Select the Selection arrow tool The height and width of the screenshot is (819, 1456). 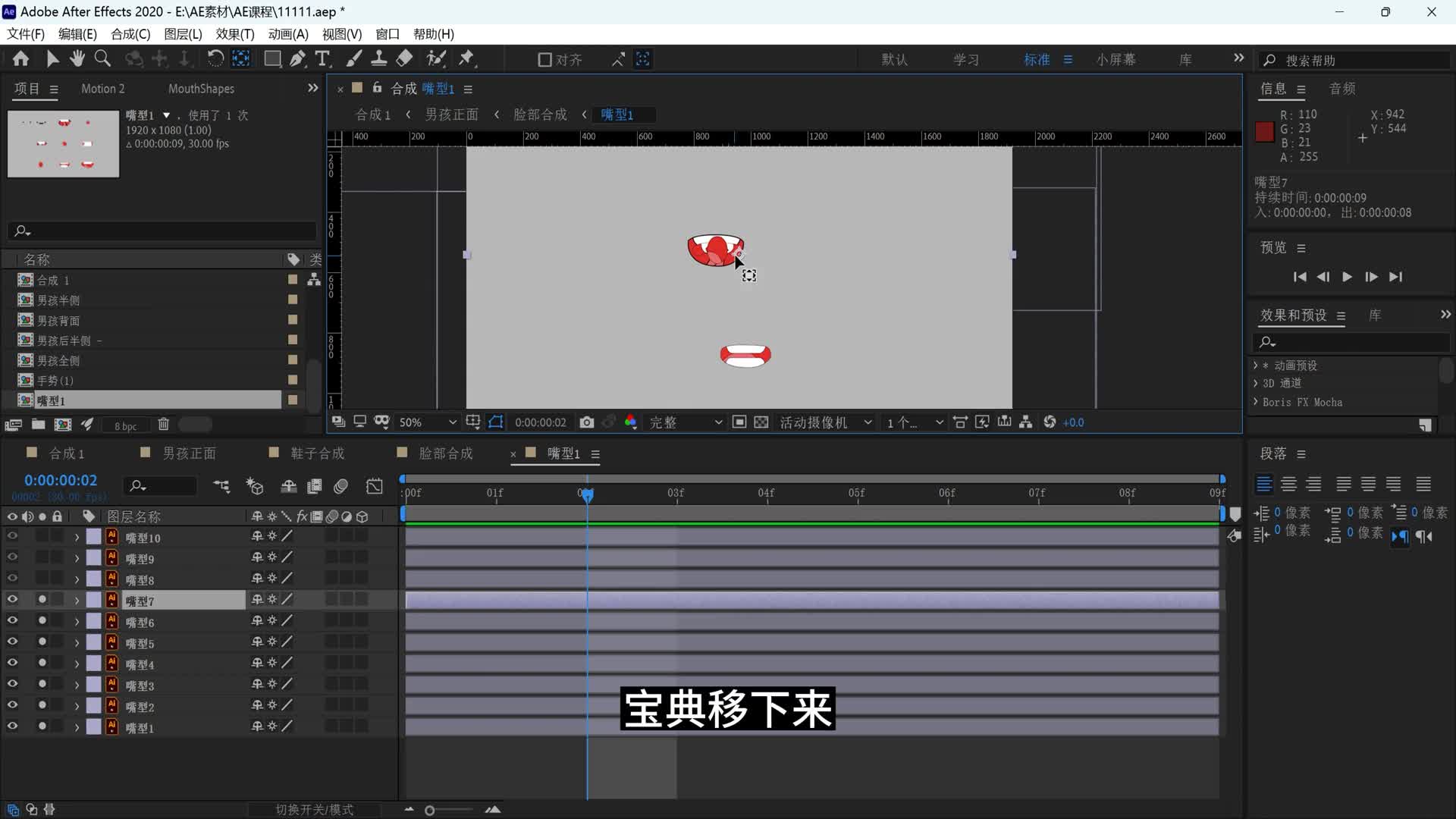tap(52, 58)
